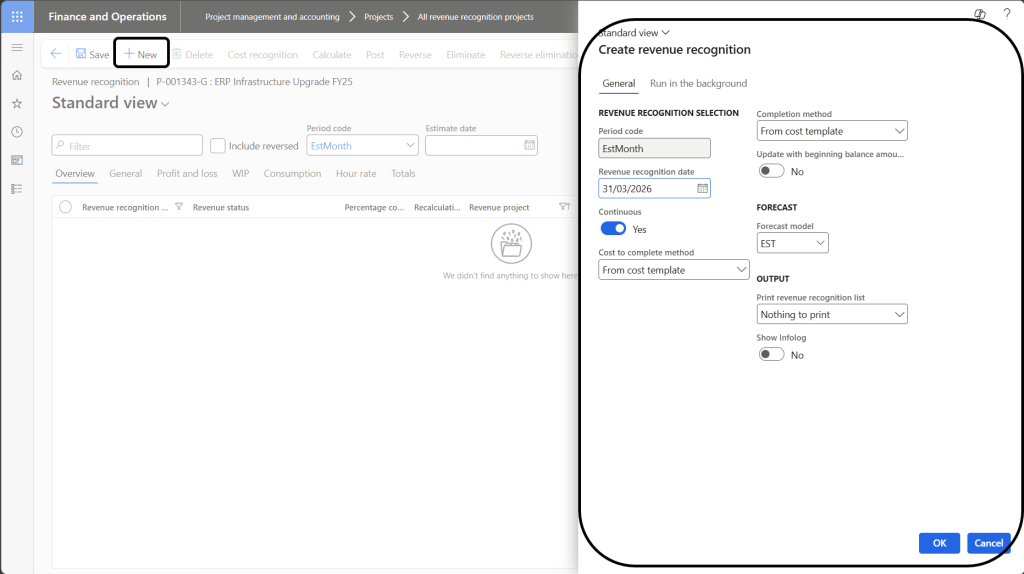Expand the Forecast model dropdown

click(x=792, y=243)
